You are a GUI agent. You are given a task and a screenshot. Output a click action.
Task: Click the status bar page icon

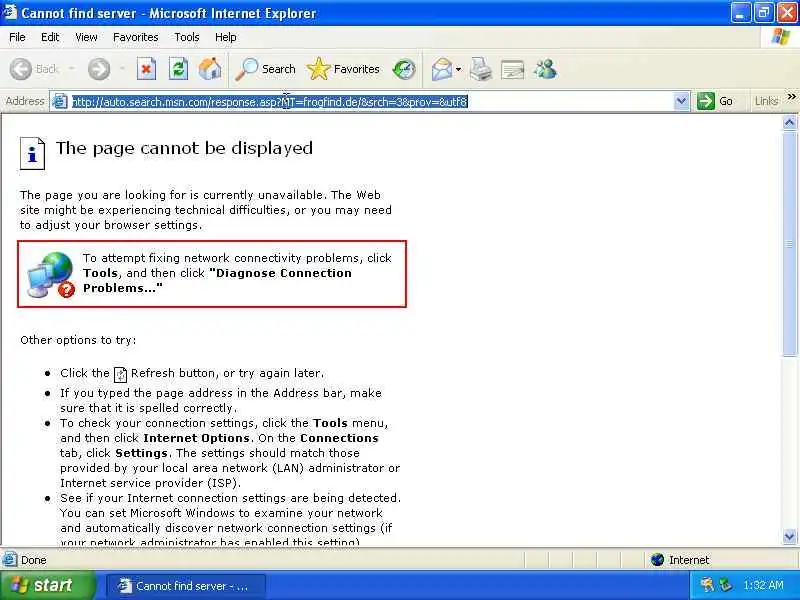(x=9, y=560)
